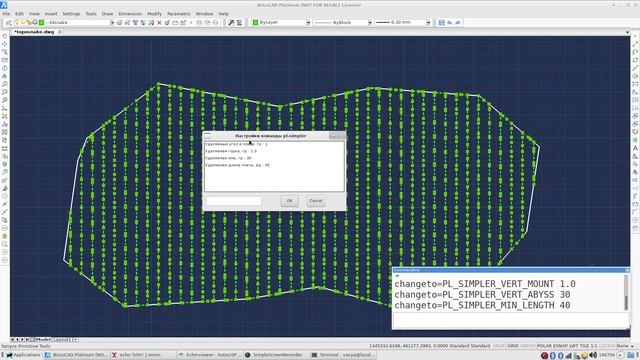Click the green ByLayer color swatch
The height and width of the screenshot is (360, 640).
click(256, 22)
